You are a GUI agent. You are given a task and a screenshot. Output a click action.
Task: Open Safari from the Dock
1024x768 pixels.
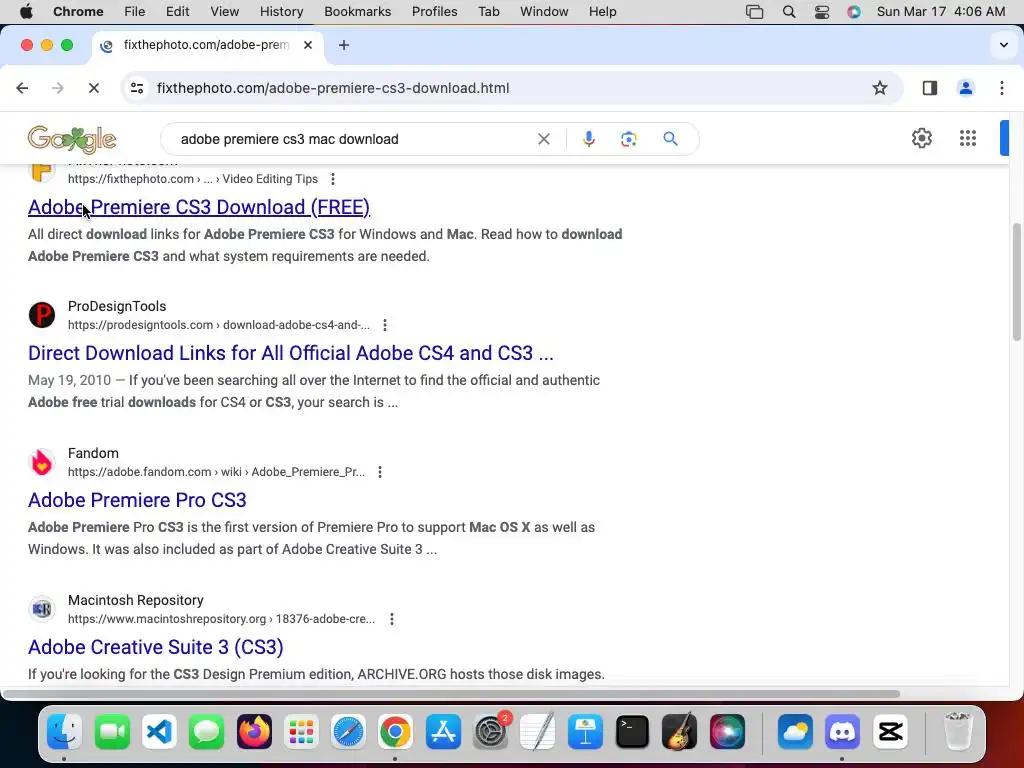348,731
